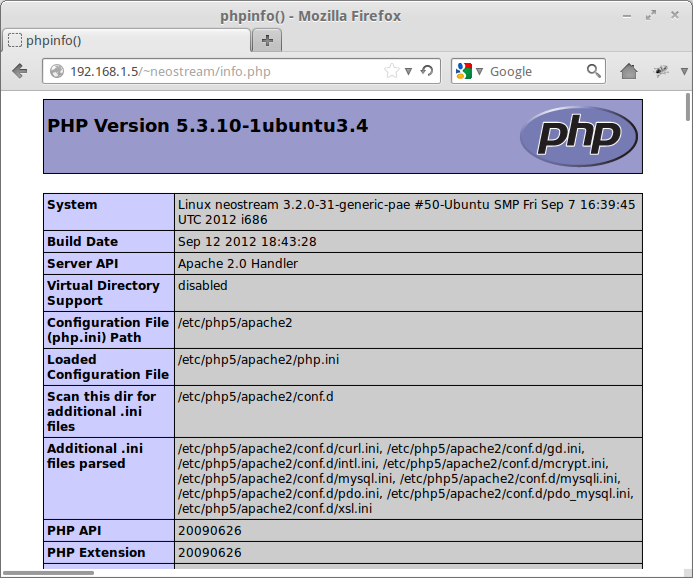
Task: Click the /etc/php5/apache2/conf.d value
Action: pyautogui.click(x=255, y=397)
